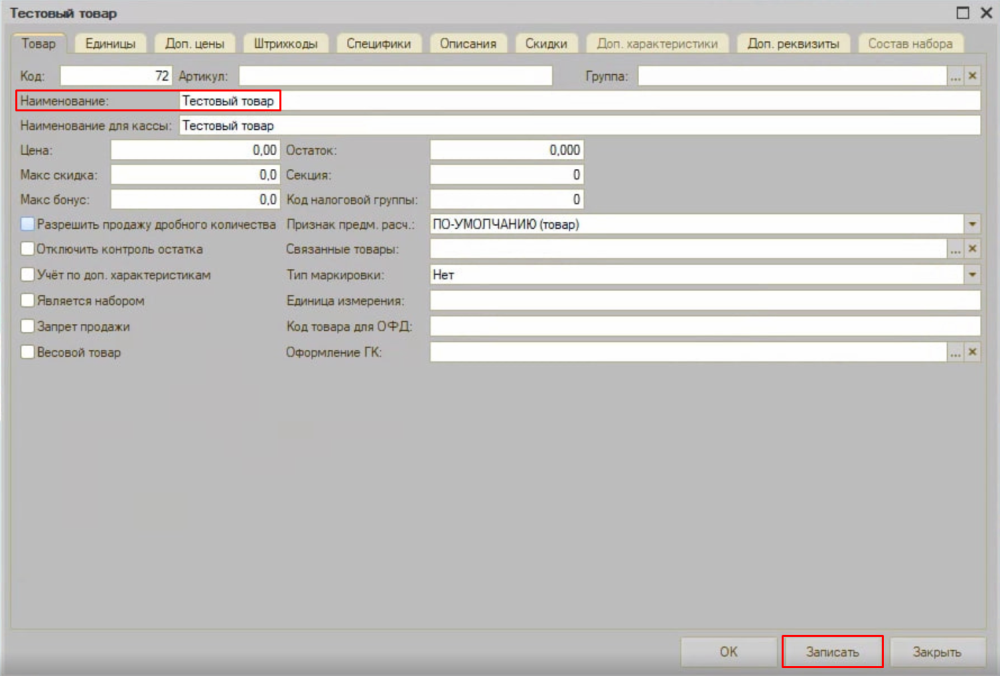Enable Разрешить продажу дробного количества checkbox
Image resolution: width=1000 pixels, height=676 pixels.
click(x=28, y=225)
